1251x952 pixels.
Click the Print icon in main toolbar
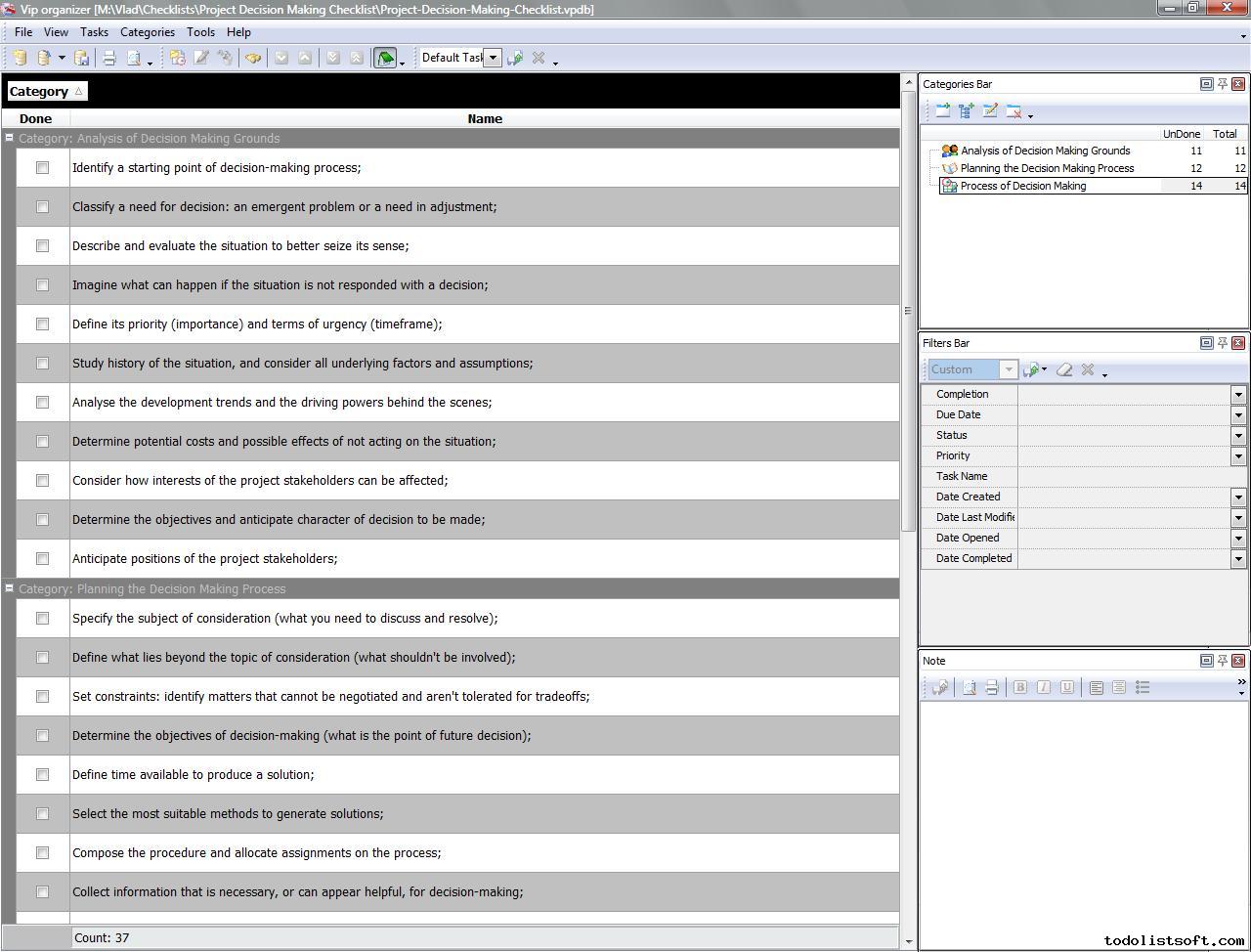(x=109, y=59)
